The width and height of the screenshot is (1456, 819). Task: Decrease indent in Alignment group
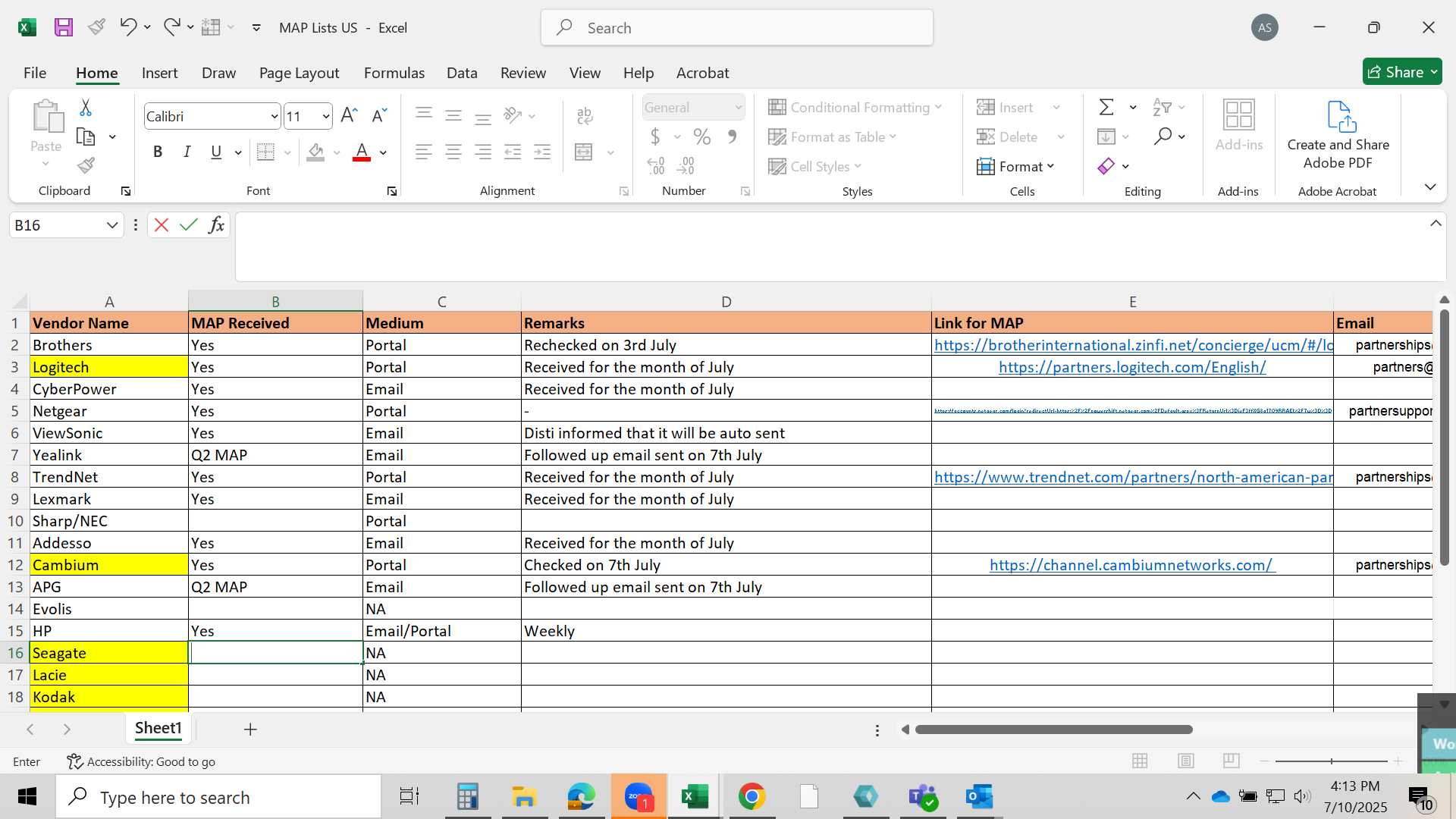tap(513, 152)
